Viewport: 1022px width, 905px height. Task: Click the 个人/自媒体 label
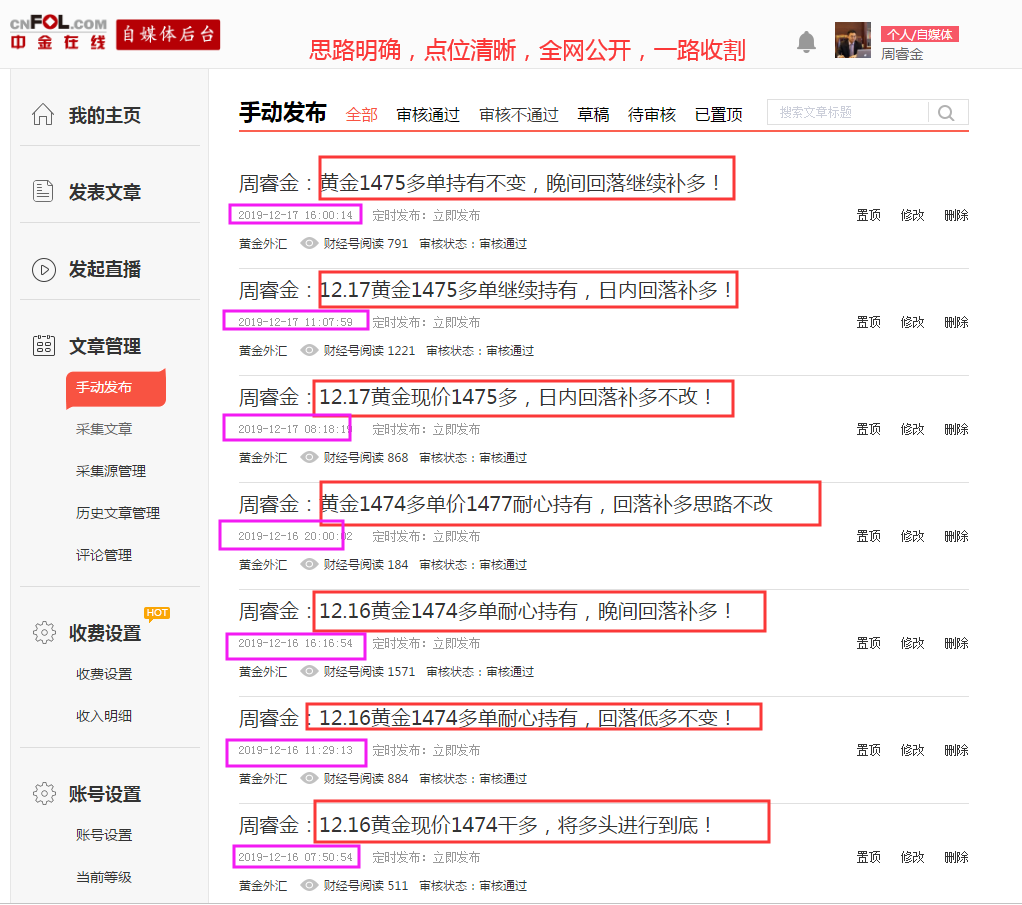click(920, 35)
